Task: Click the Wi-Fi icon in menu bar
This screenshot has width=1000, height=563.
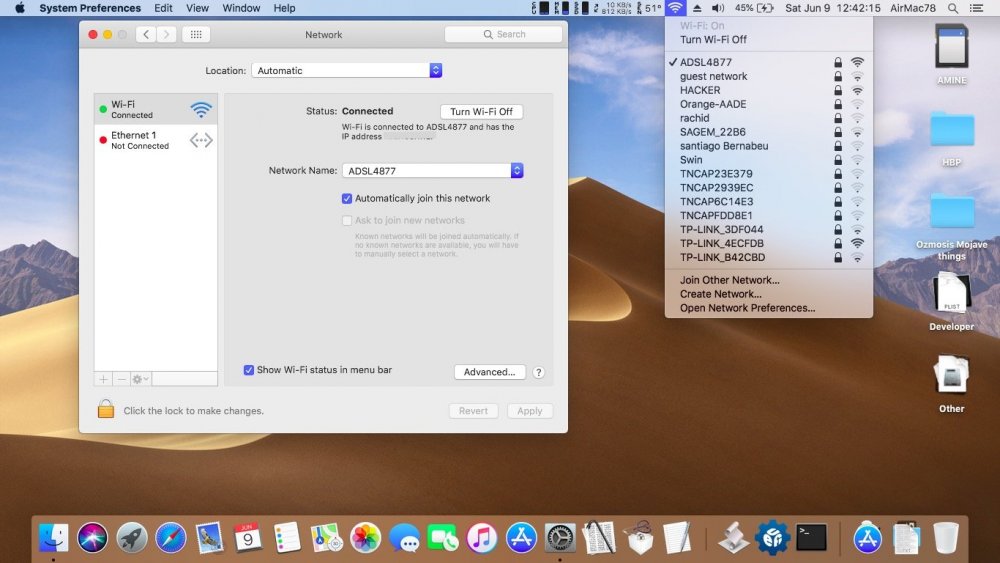Action: pyautogui.click(x=675, y=8)
